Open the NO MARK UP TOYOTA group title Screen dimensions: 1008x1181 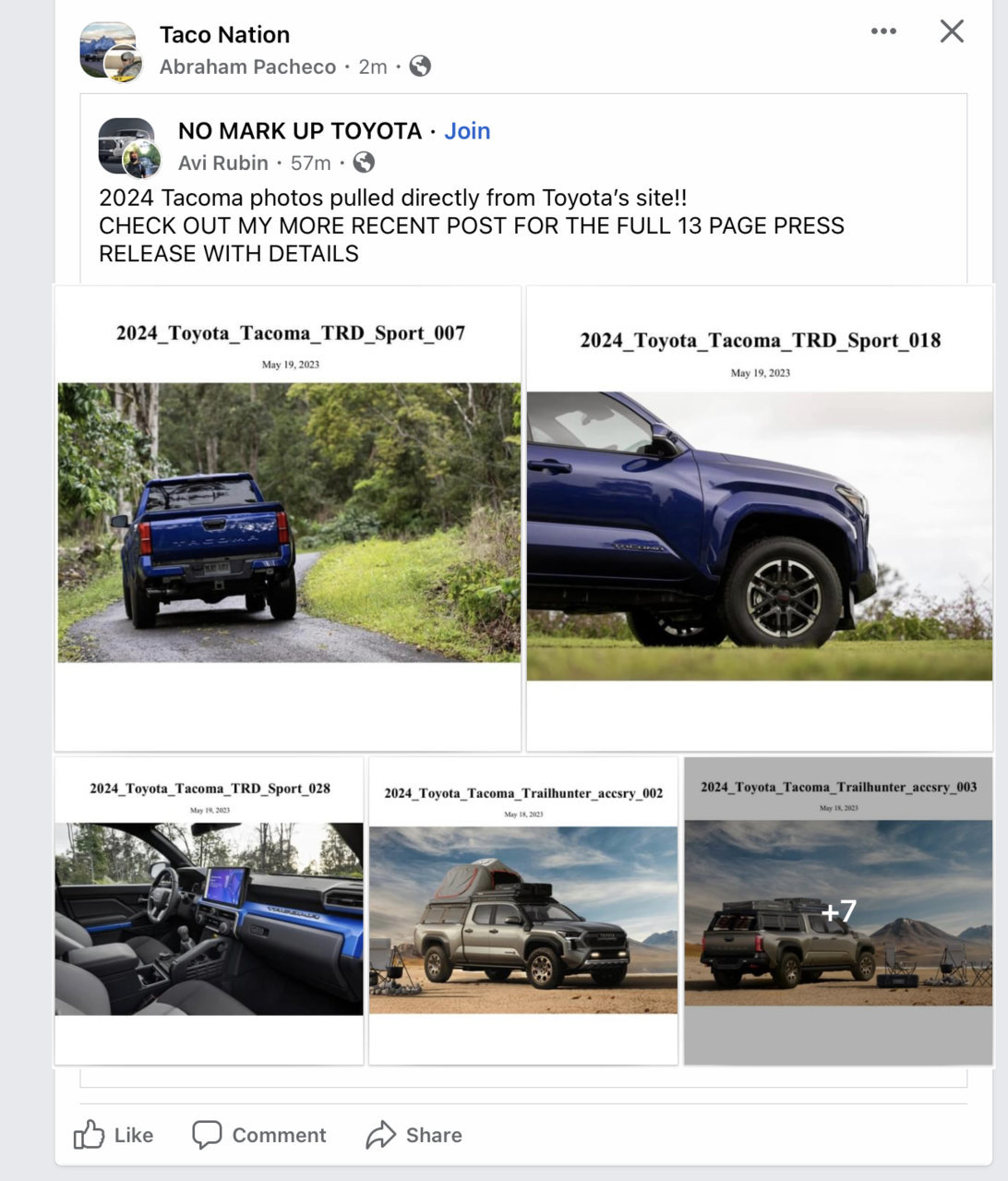300,131
